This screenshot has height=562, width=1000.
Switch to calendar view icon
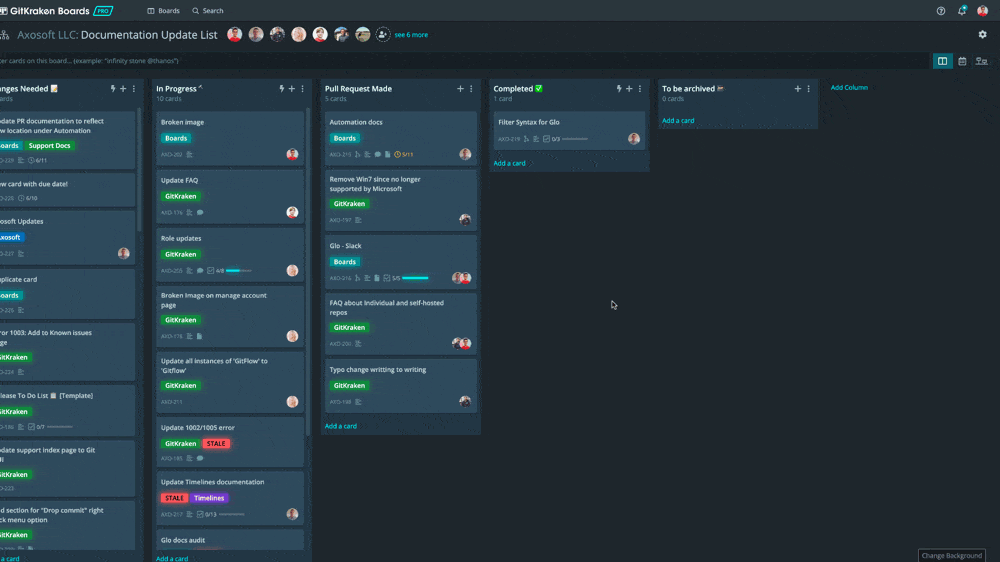tap(962, 61)
